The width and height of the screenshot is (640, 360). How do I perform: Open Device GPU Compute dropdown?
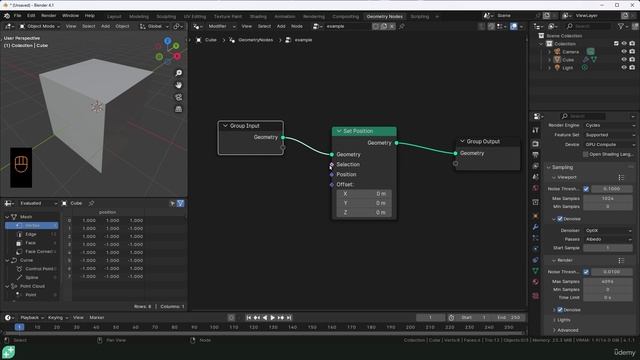pos(610,144)
